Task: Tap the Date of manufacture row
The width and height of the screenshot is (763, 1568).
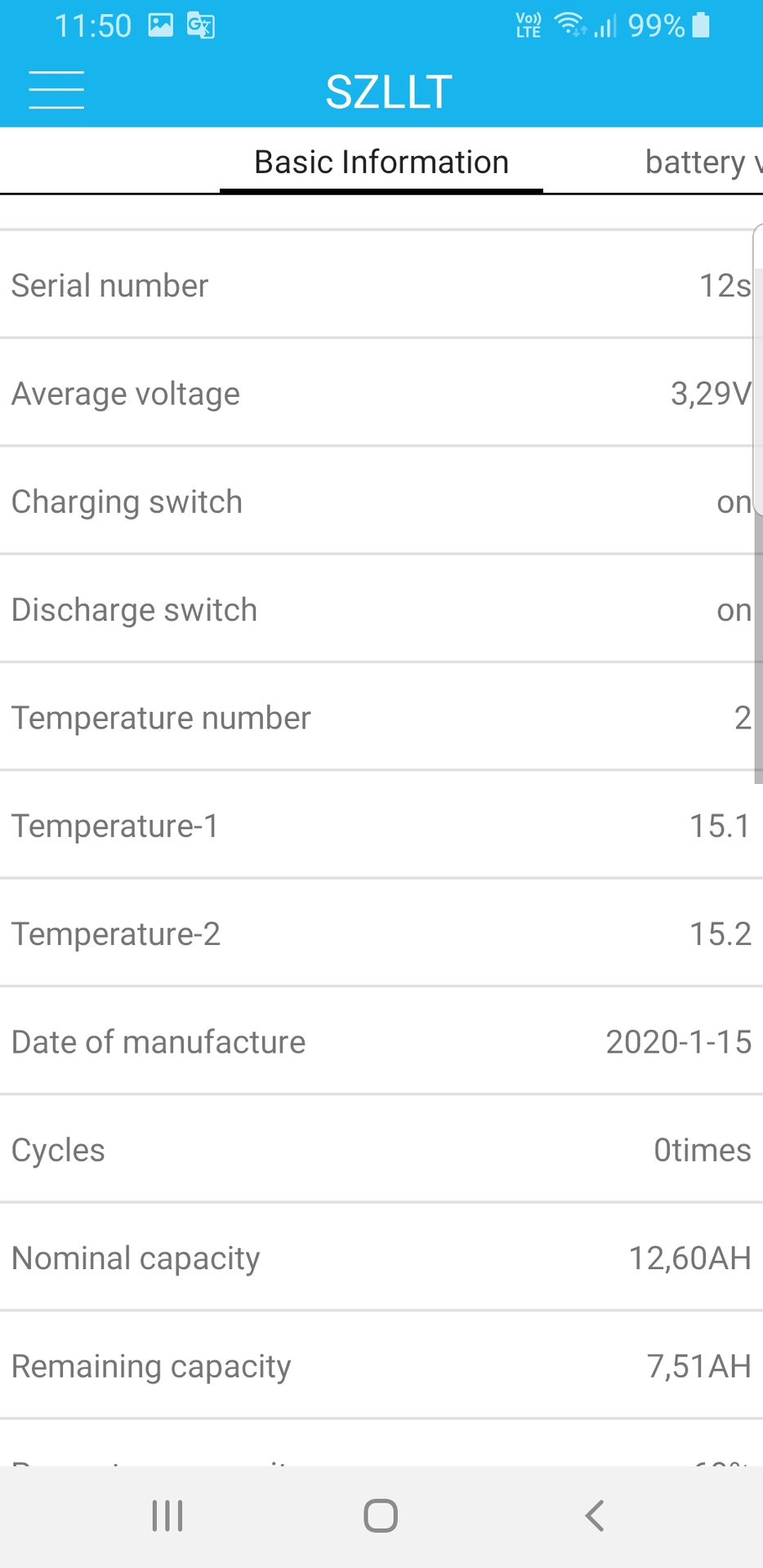Action: point(376,1042)
